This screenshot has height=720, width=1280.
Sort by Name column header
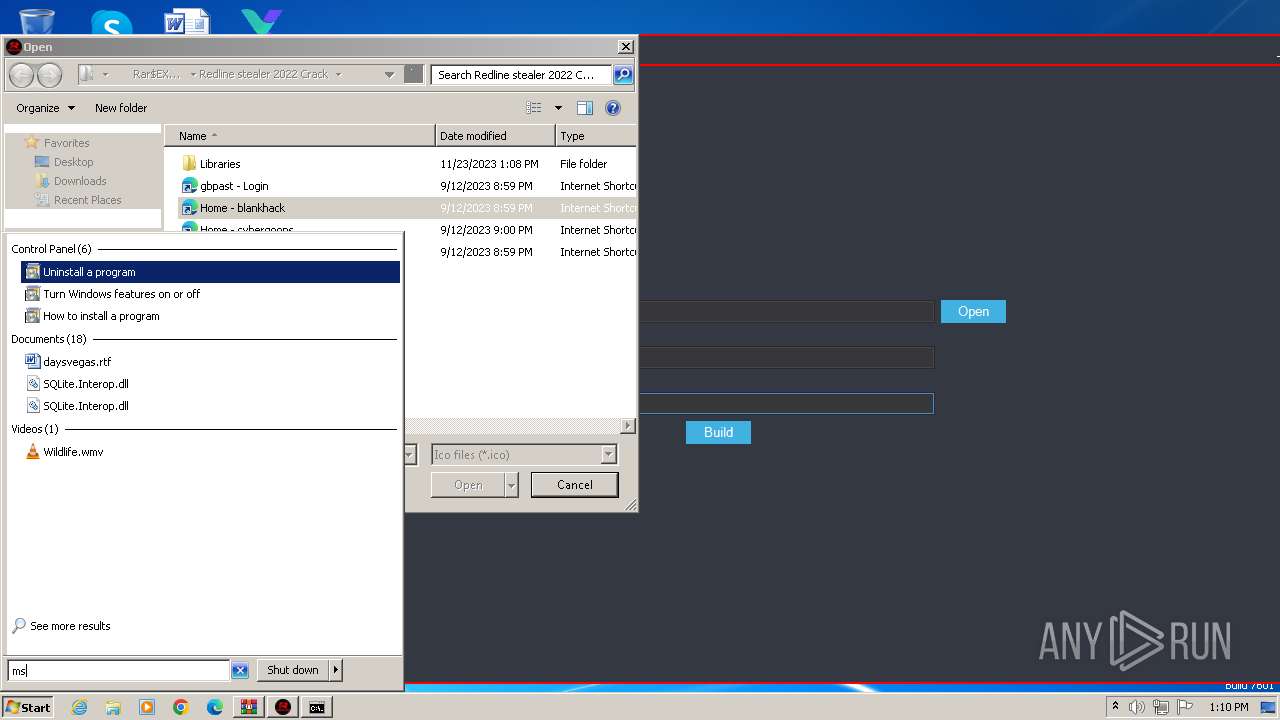pos(300,136)
